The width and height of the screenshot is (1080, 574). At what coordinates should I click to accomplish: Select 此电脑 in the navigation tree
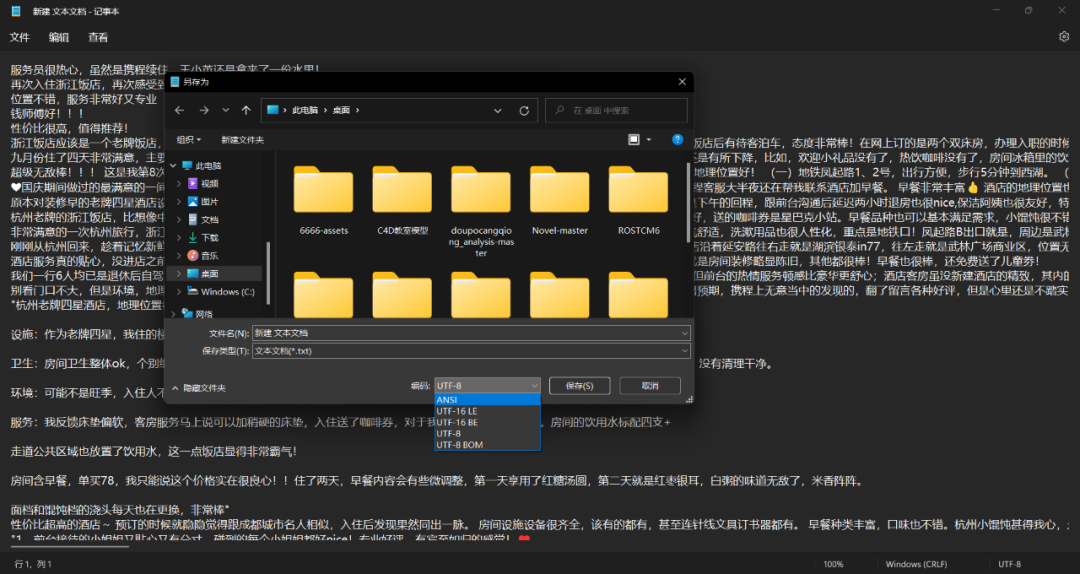208,166
